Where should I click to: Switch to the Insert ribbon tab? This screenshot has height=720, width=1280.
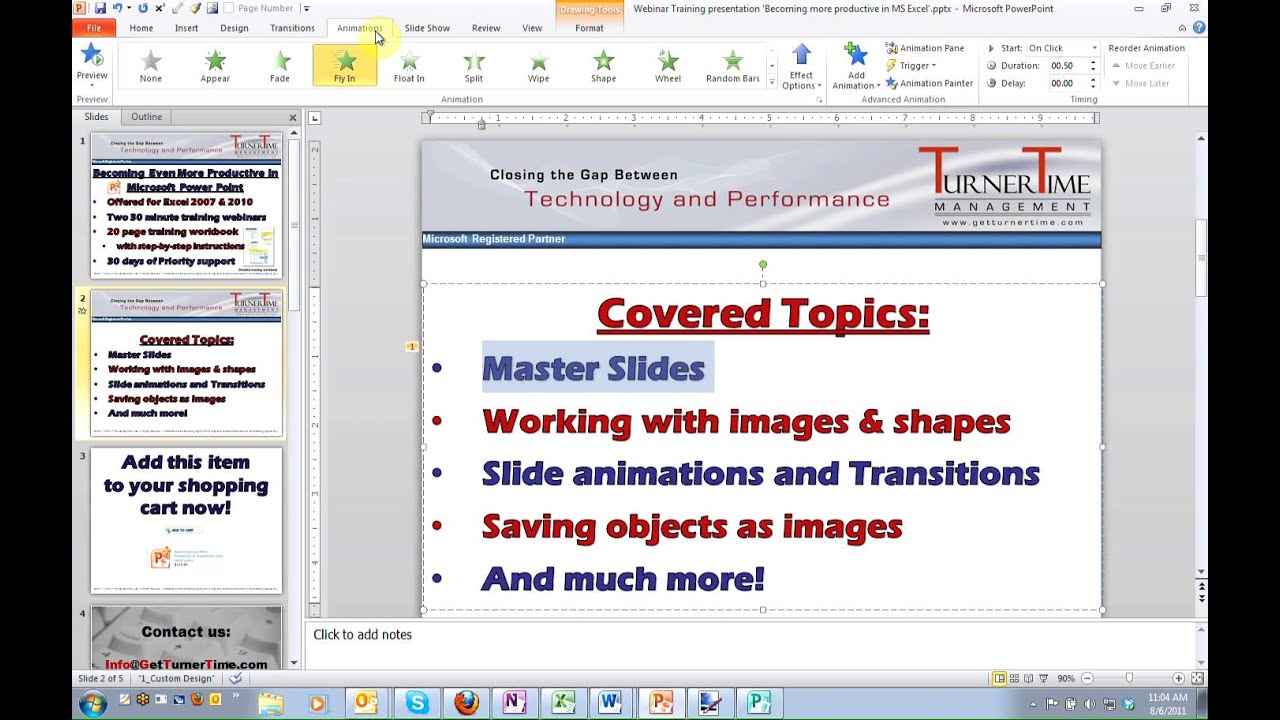point(186,28)
